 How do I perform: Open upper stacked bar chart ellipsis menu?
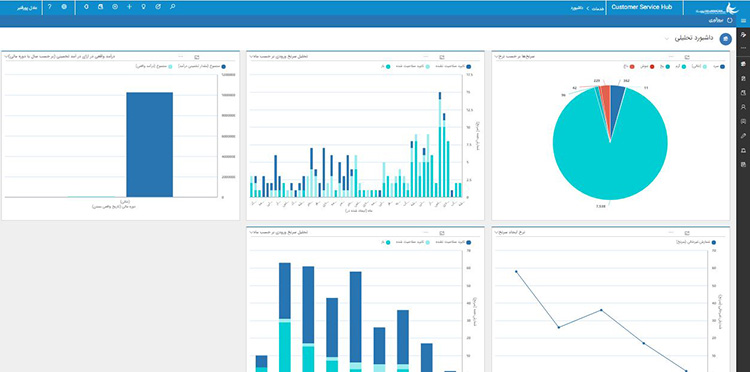click(x=426, y=56)
